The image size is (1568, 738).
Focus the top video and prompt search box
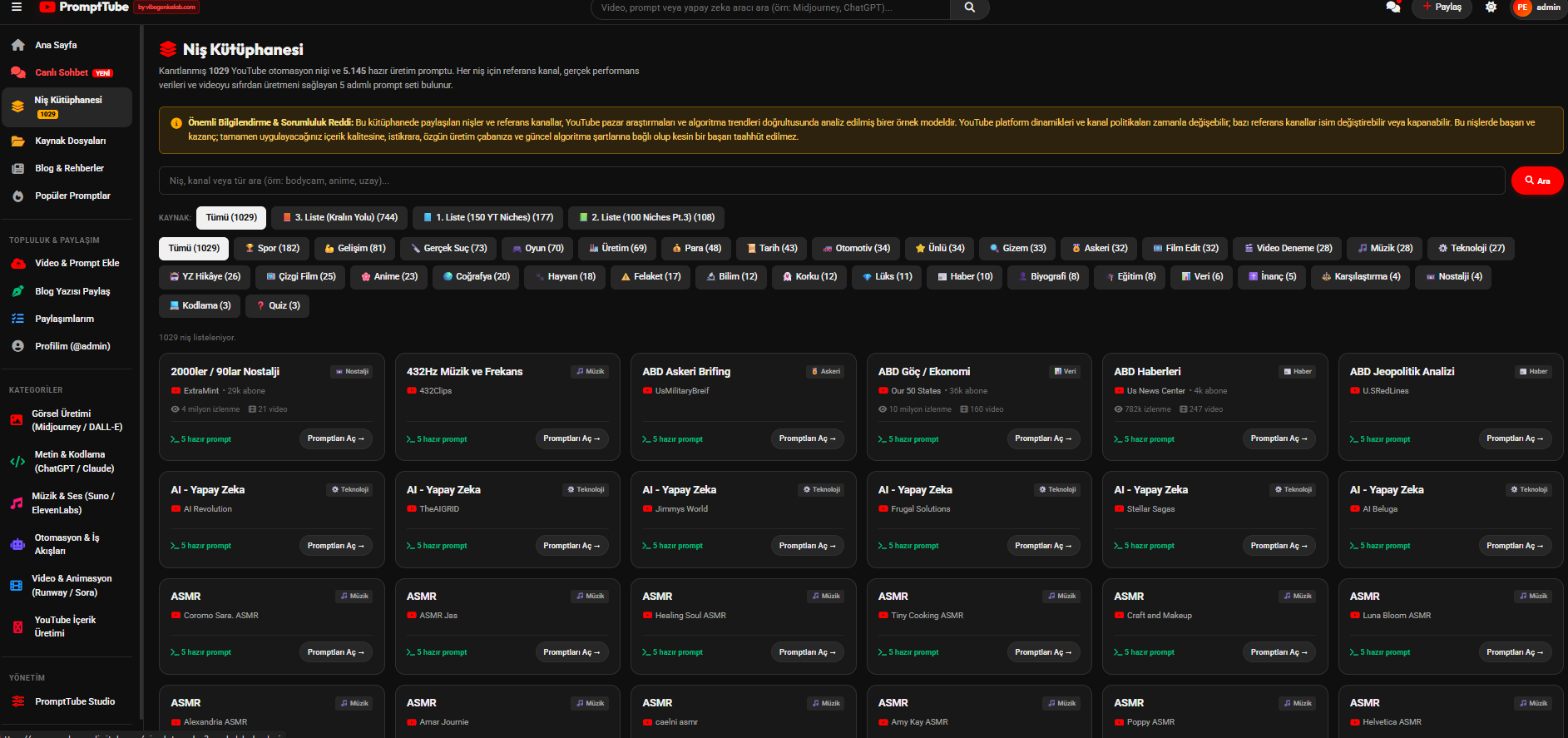click(770, 7)
